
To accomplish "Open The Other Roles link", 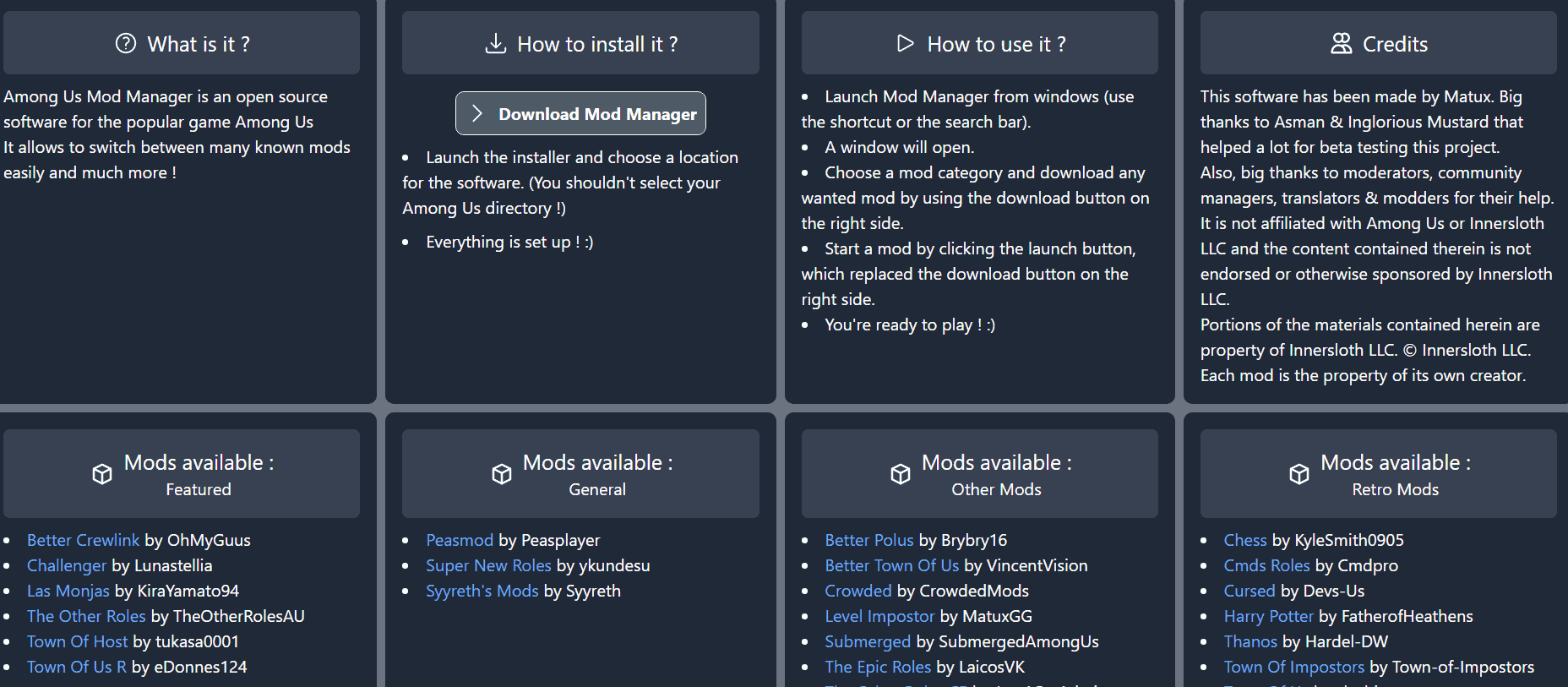I will [86, 616].
